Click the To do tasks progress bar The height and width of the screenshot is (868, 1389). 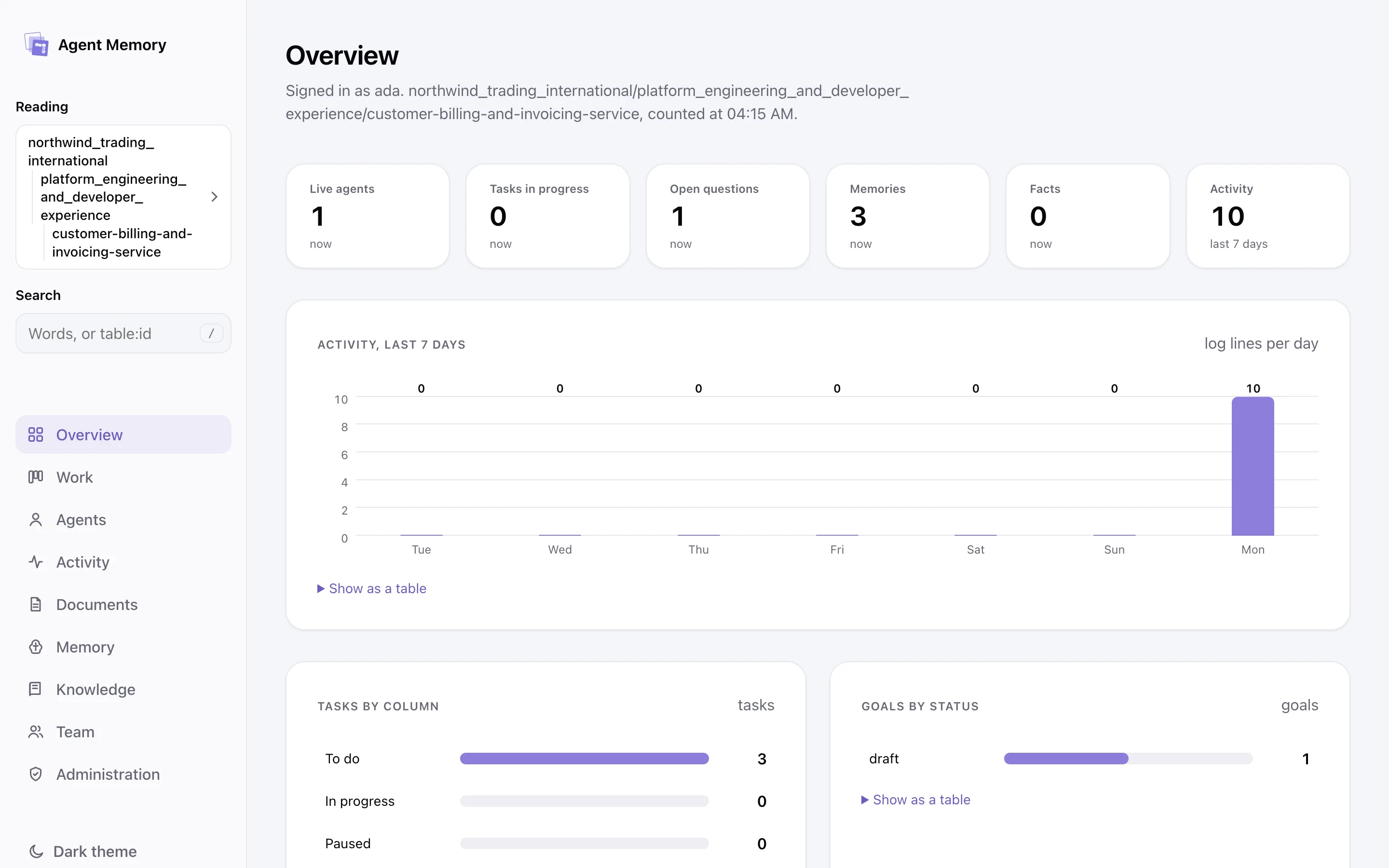(585, 759)
